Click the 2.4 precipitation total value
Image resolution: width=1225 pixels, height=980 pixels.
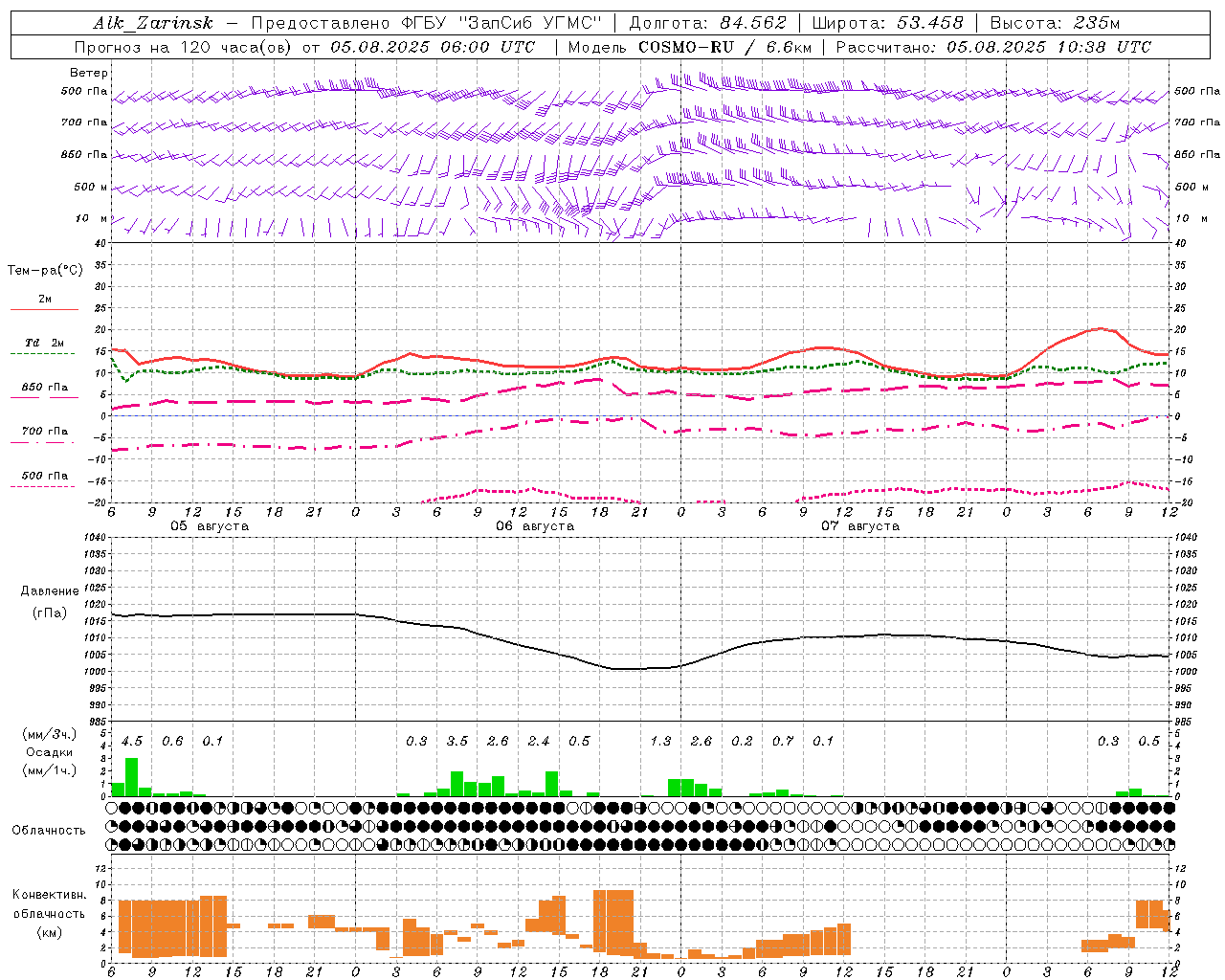(539, 742)
